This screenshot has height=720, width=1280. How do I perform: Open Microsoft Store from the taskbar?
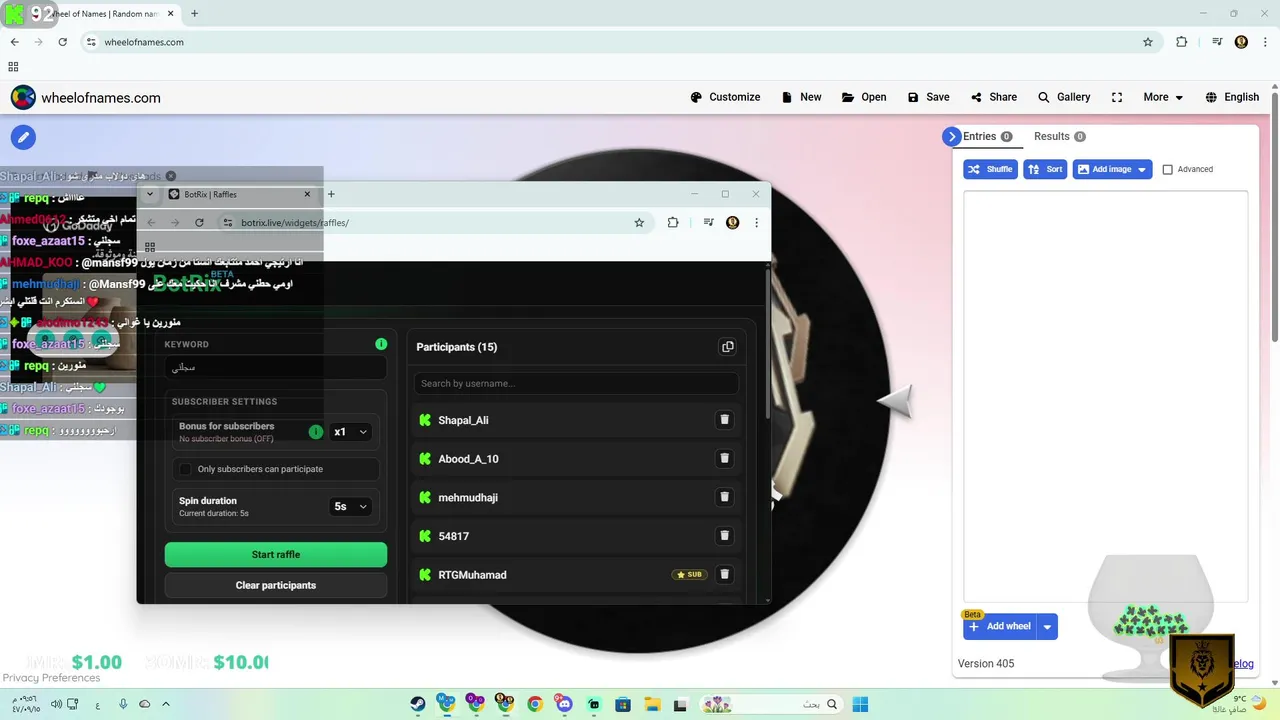(623, 704)
